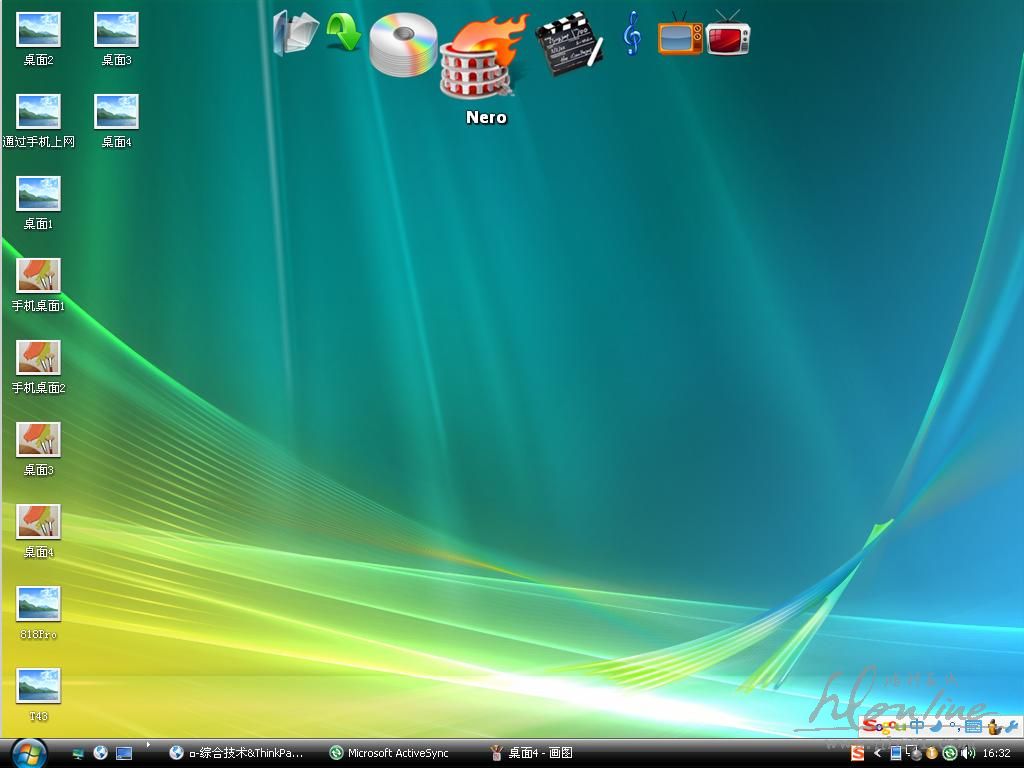
Task: Click the red television dock icon
Action: (728, 34)
